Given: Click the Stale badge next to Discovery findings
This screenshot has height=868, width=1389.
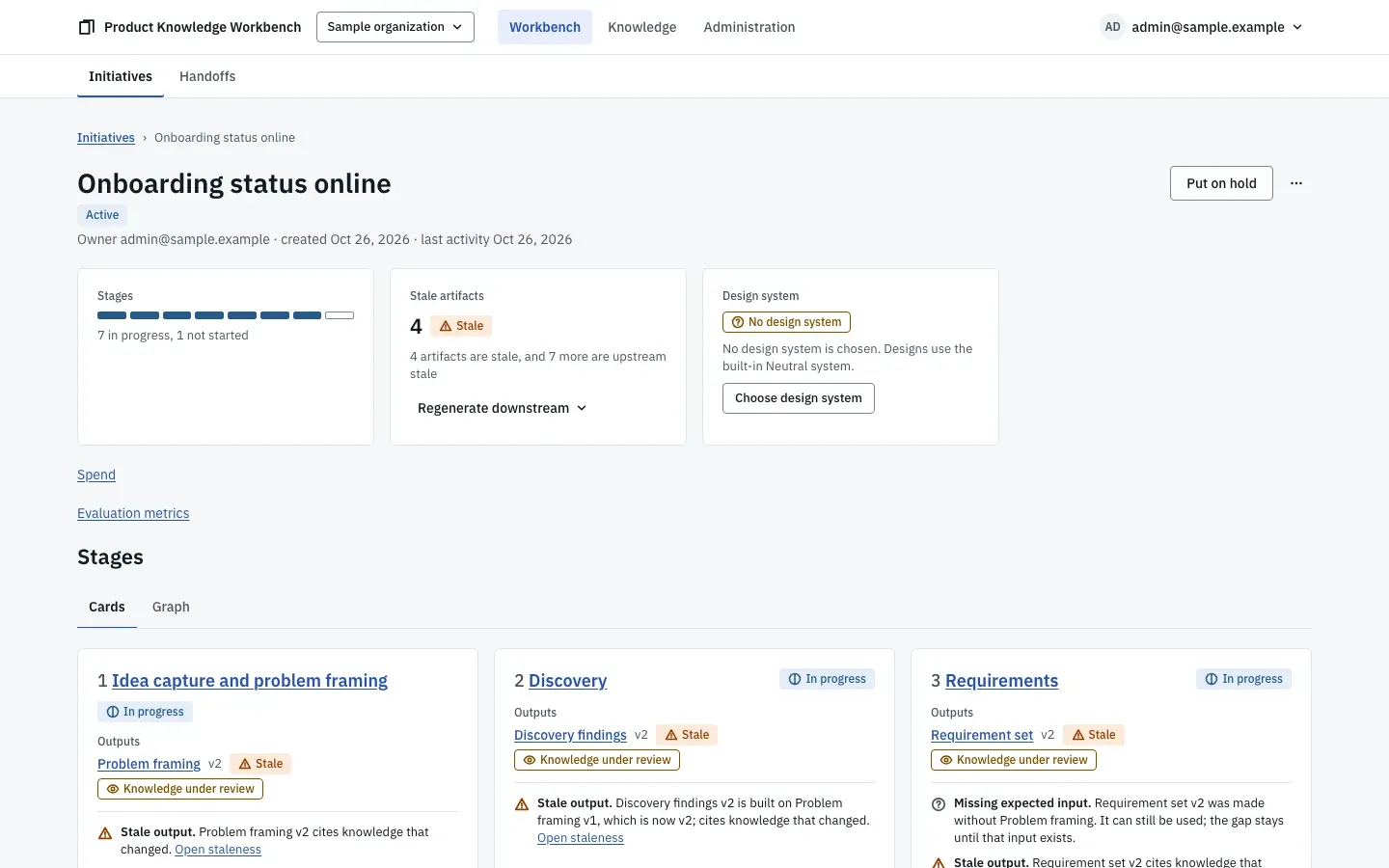Looking at the screenshot, I should pyautogui.click(x=687, y=735).
